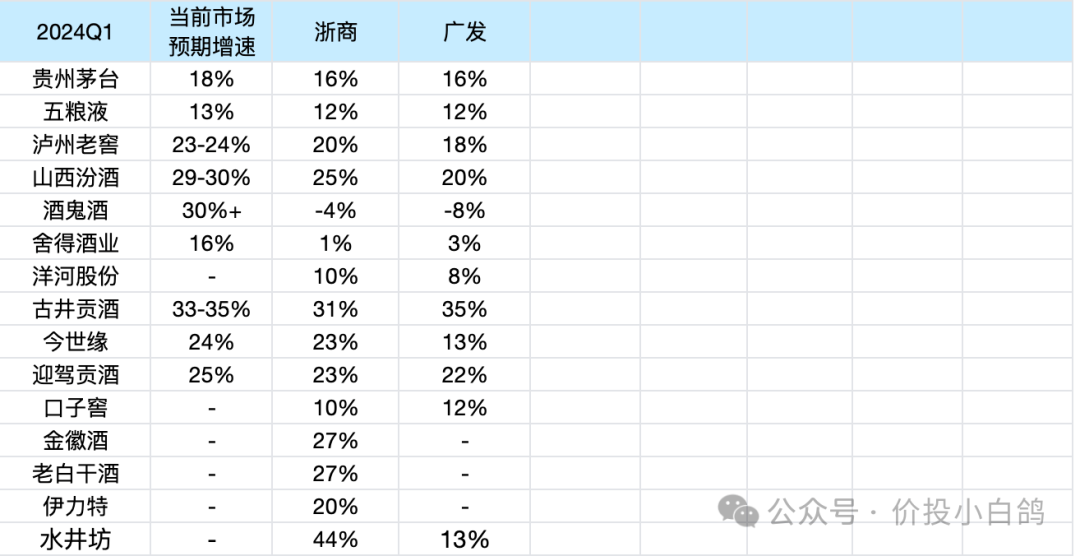Click 山西汾酒 expected growth 29-30% cell
This screenshot has width=1080, height=556.
point(211,177)
